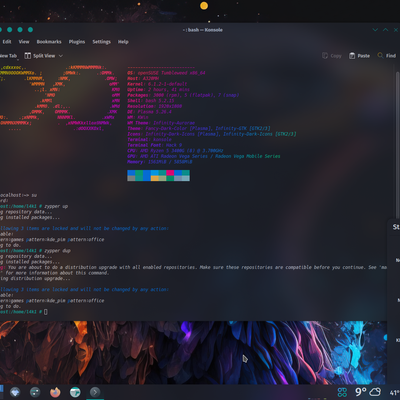Click the 'DE: Plasma 5.26.4' line

[x=149, y=112]
